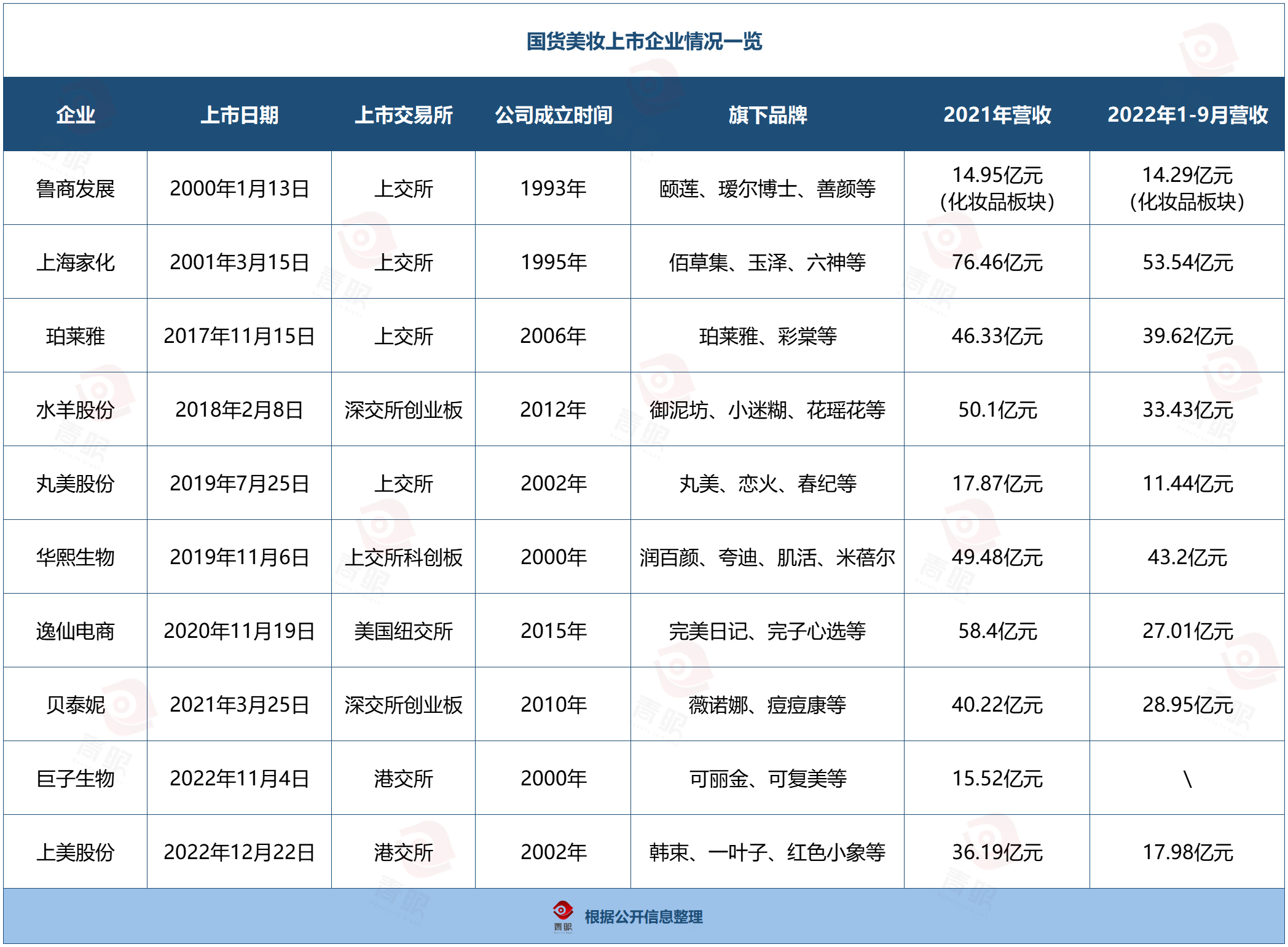Select the 旗下品牌 column header
Screen dimensions: 1288x947
[767, 115]
